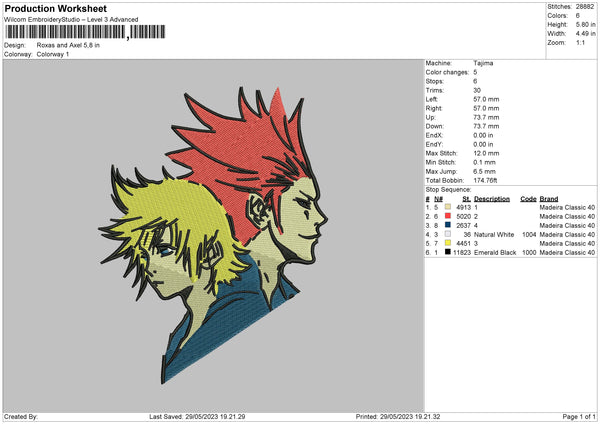Click the Code column header
600x424 pixels.
528,199
